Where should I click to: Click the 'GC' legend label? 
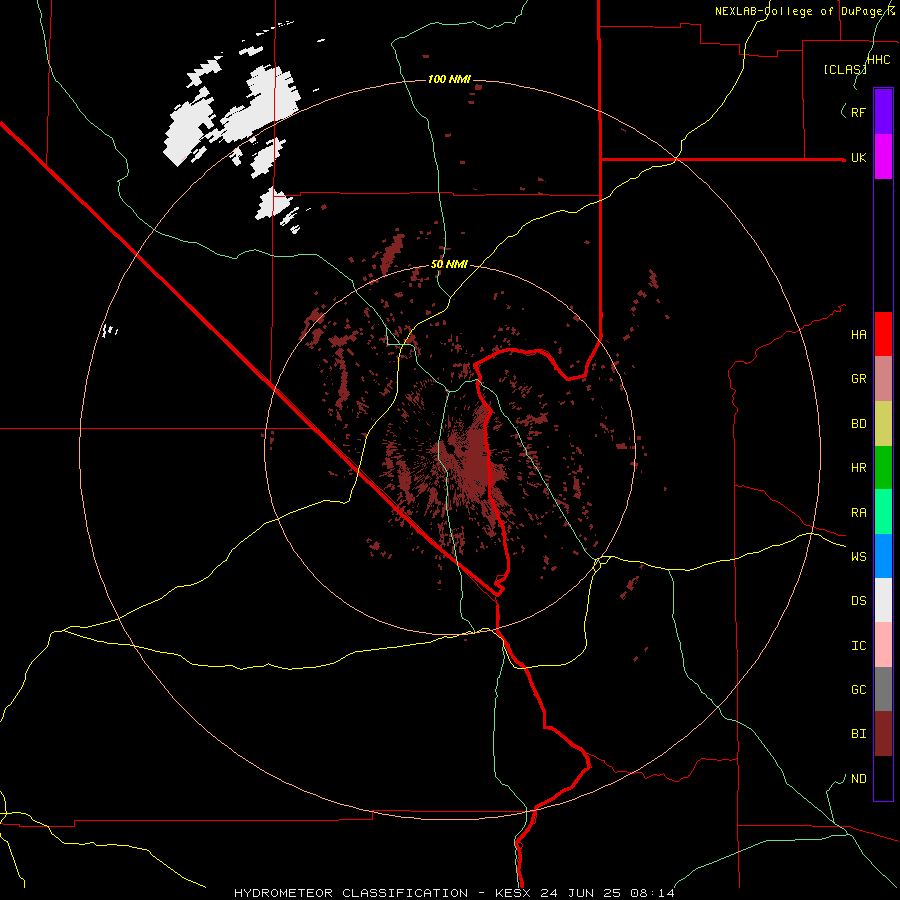858,690
